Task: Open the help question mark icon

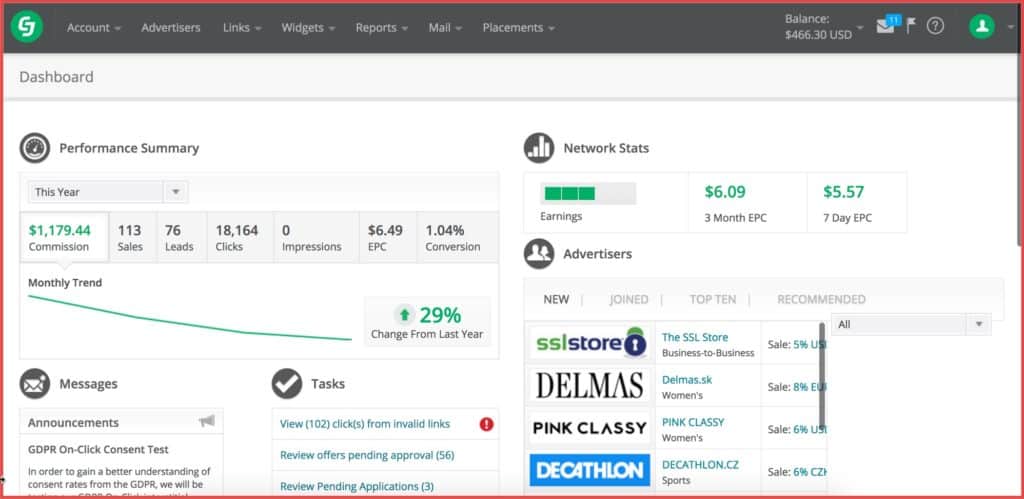Action: coord(935,26)
